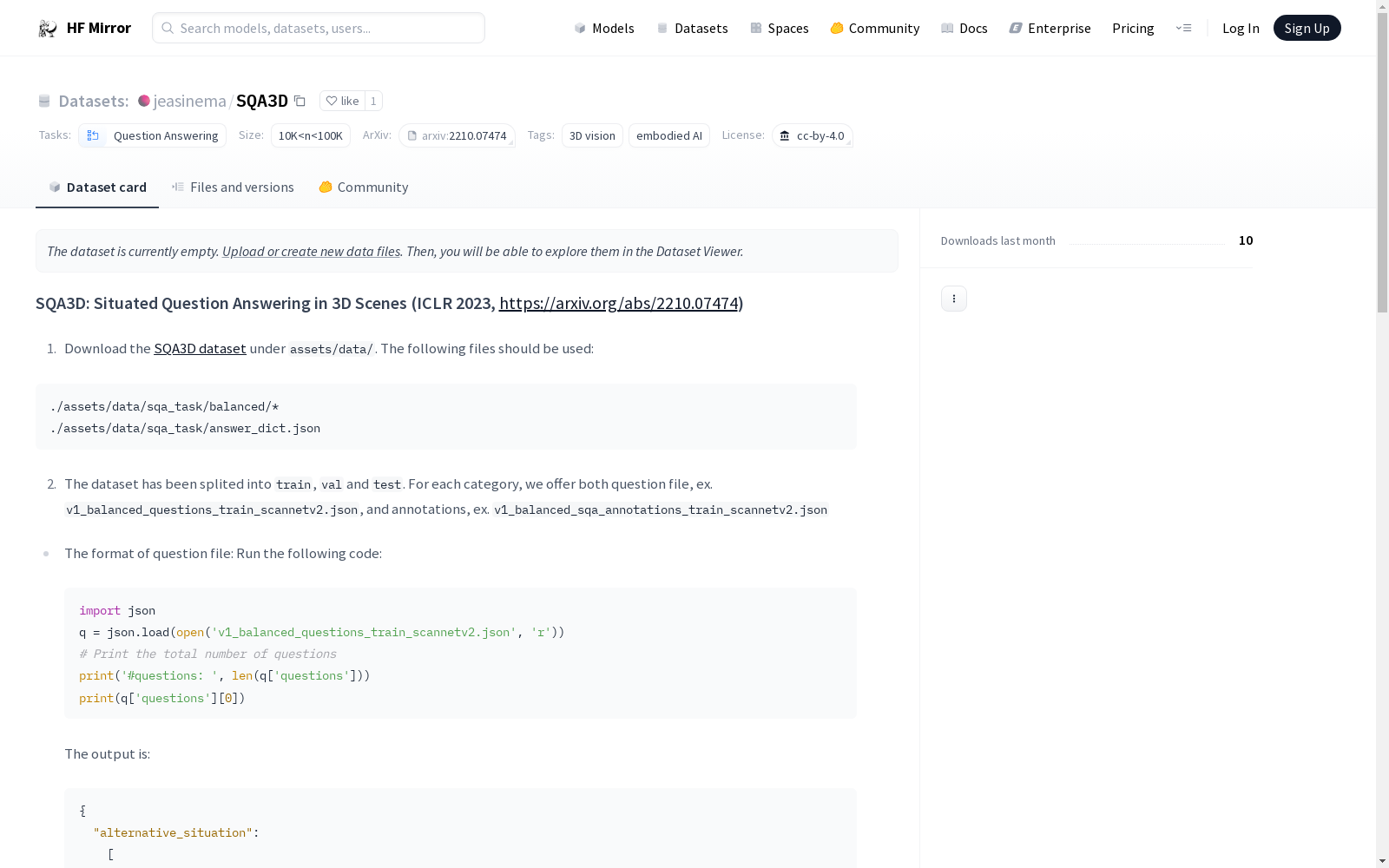Click the Datasets nav icon
The width and height of the screenshot is (1389, 868).
pyautogui.click(x=662, y=29)
